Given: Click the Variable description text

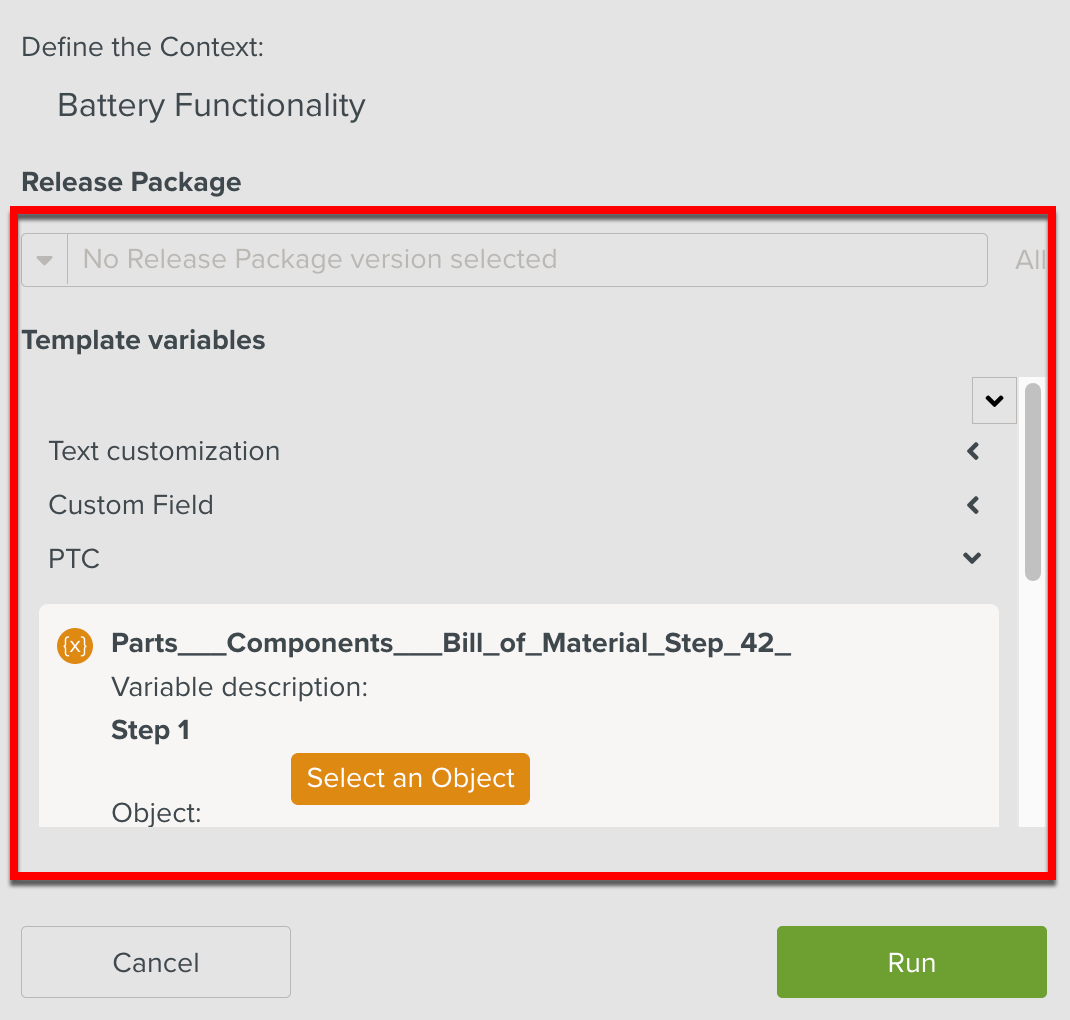Looking at the screenshot, I should click(x=239, y=687).
